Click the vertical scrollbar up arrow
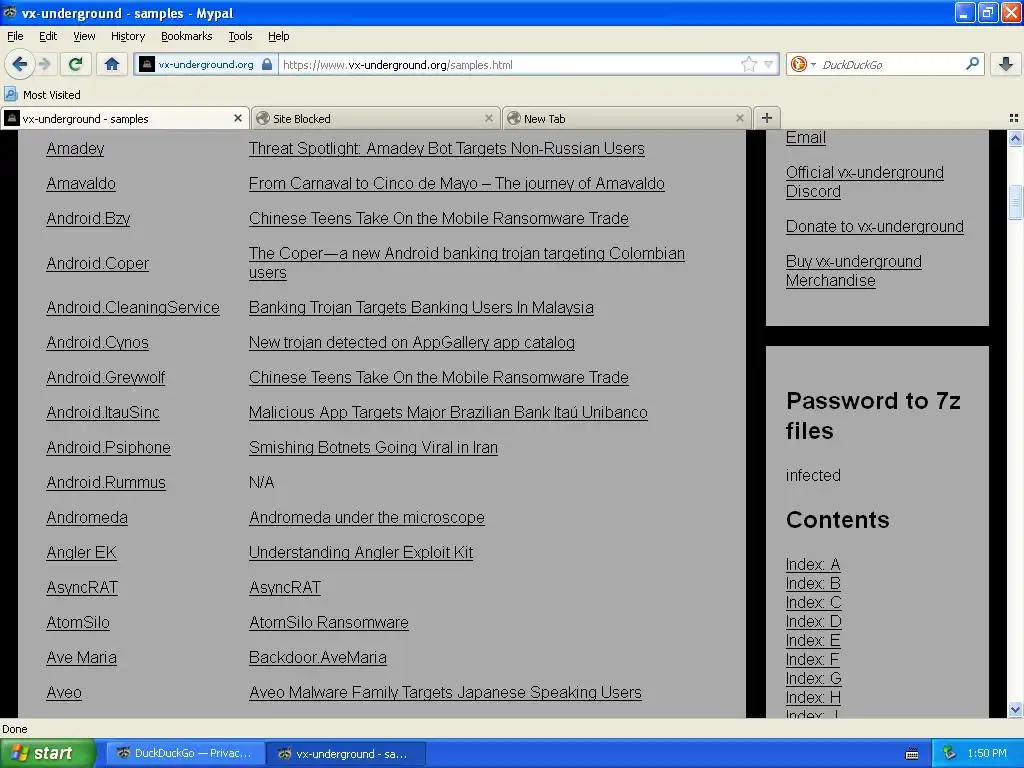Viewport: 1024px width, 768px height. pos(1015,138)
